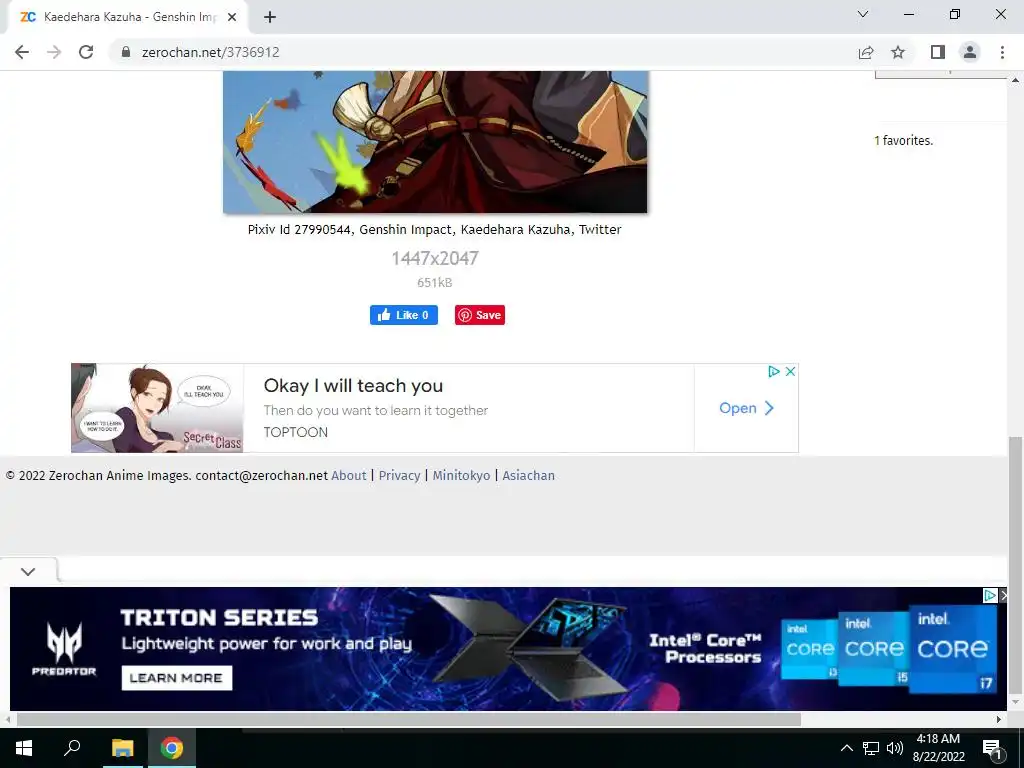Open File Explorer from the taskbar
The image size is (1024, 768).
click(x=122, y=748)
